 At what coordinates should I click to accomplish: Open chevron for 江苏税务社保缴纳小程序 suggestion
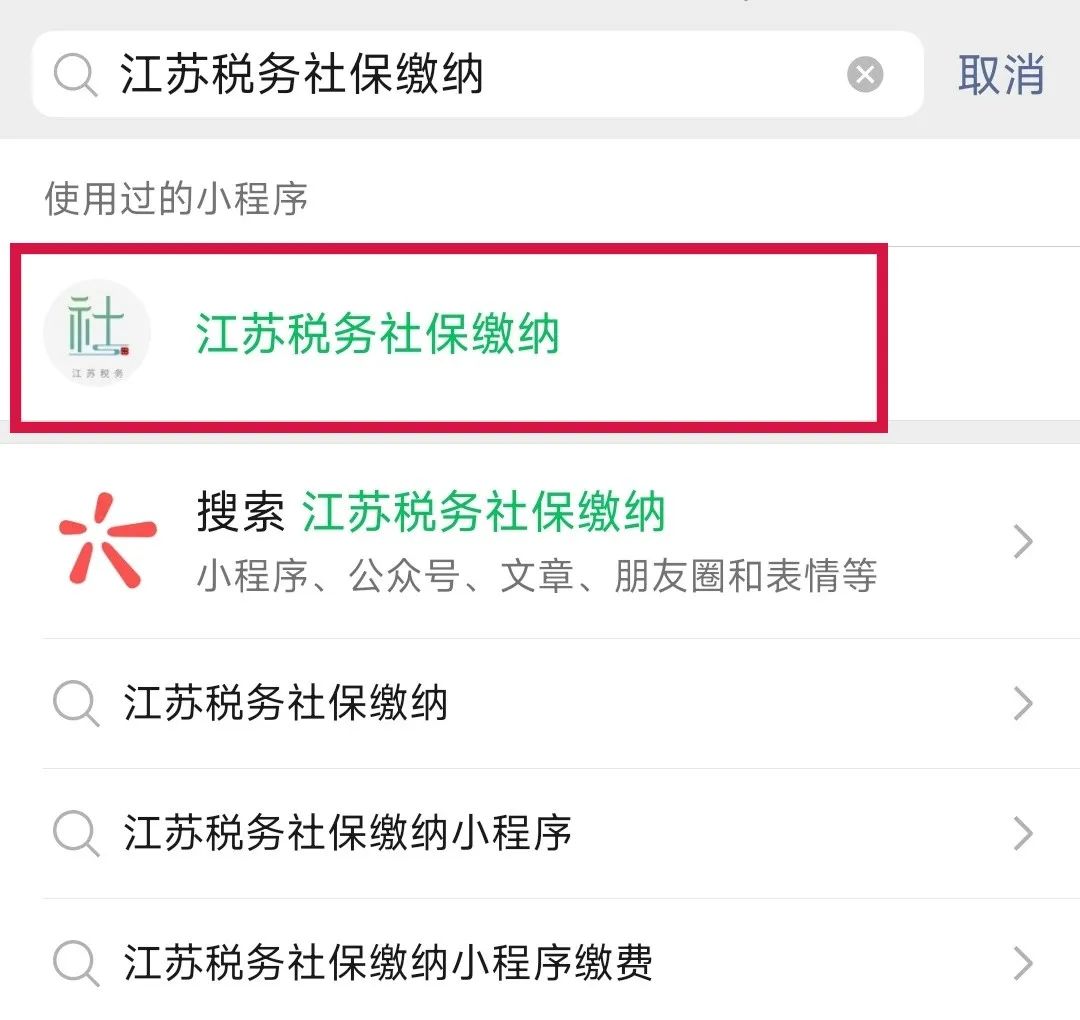(x=1024, y=833)
